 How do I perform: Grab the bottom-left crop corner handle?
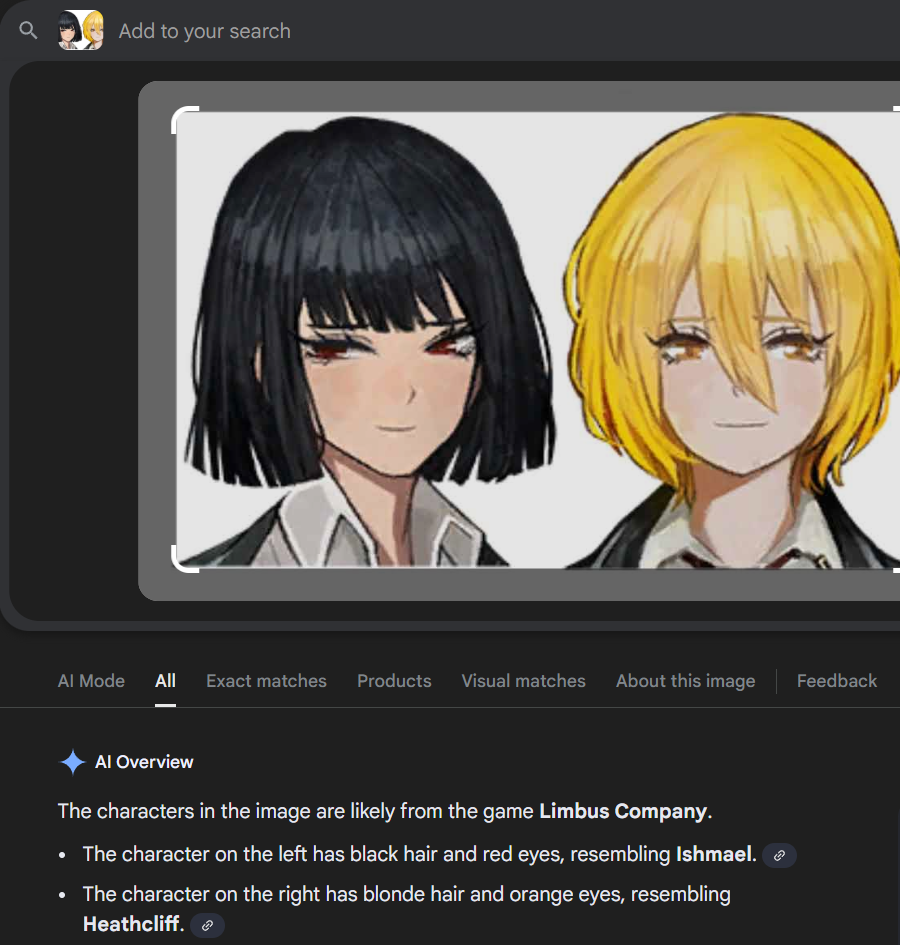(185, 559)
